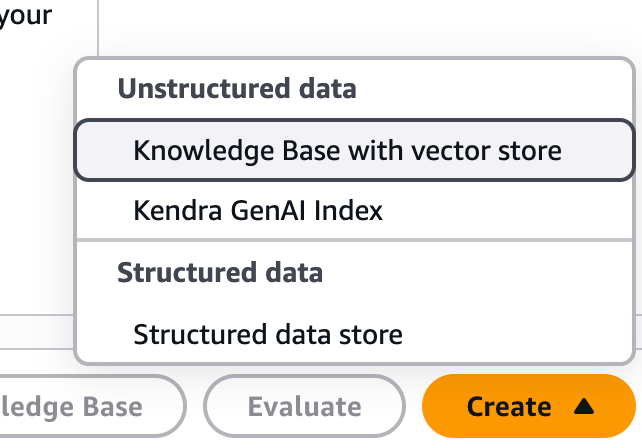Select the only option under Structured data
642x448 pixels.
click(x=268, y=333)
